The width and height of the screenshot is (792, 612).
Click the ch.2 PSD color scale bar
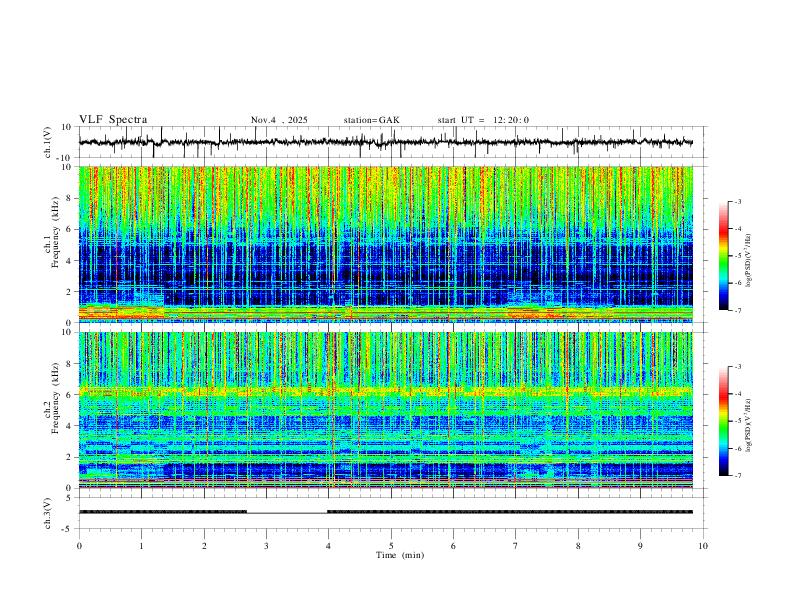723,421
